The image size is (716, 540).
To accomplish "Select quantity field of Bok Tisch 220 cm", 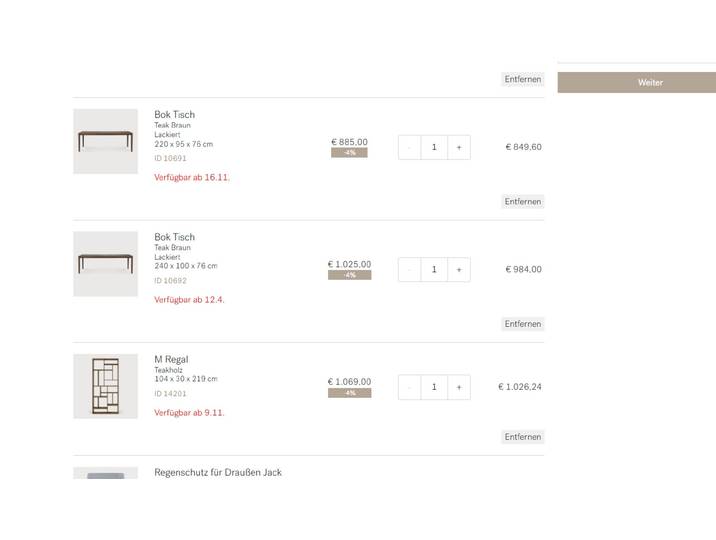I will 434,147.
